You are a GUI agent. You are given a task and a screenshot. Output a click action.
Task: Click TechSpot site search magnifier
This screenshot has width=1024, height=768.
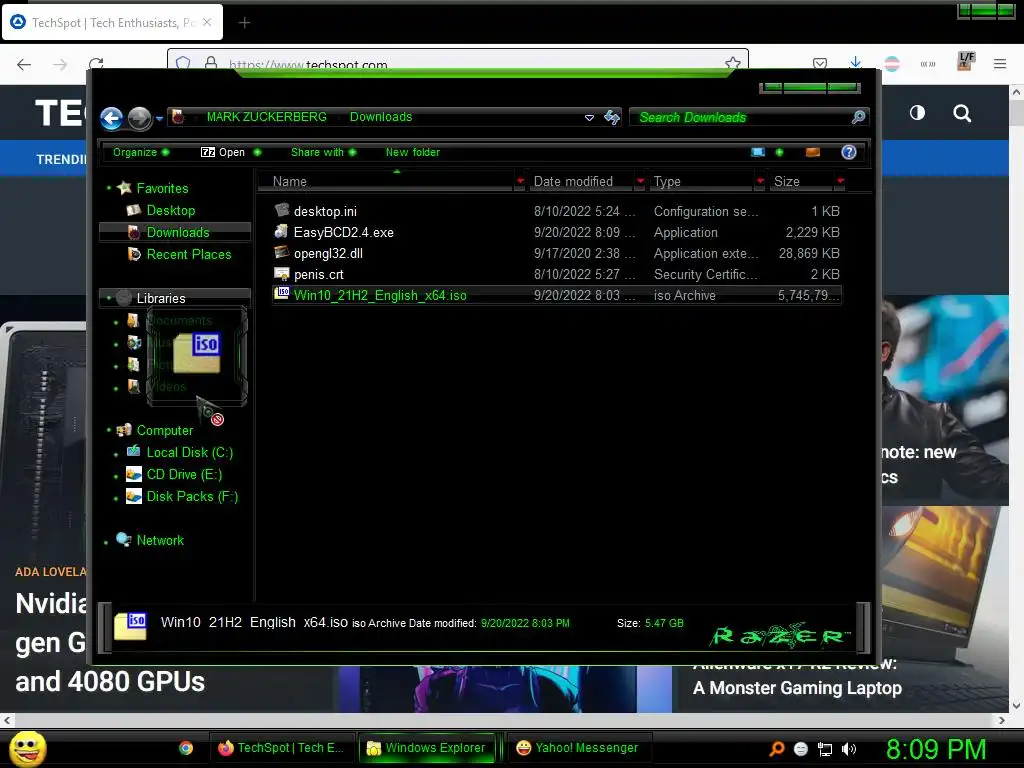[962, 114]
